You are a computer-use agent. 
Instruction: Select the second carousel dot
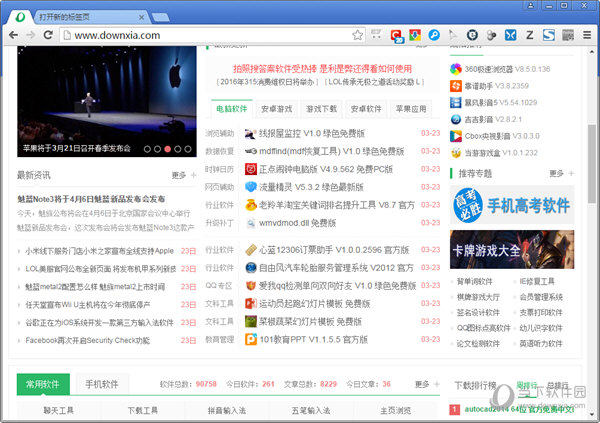coord(157,149)
